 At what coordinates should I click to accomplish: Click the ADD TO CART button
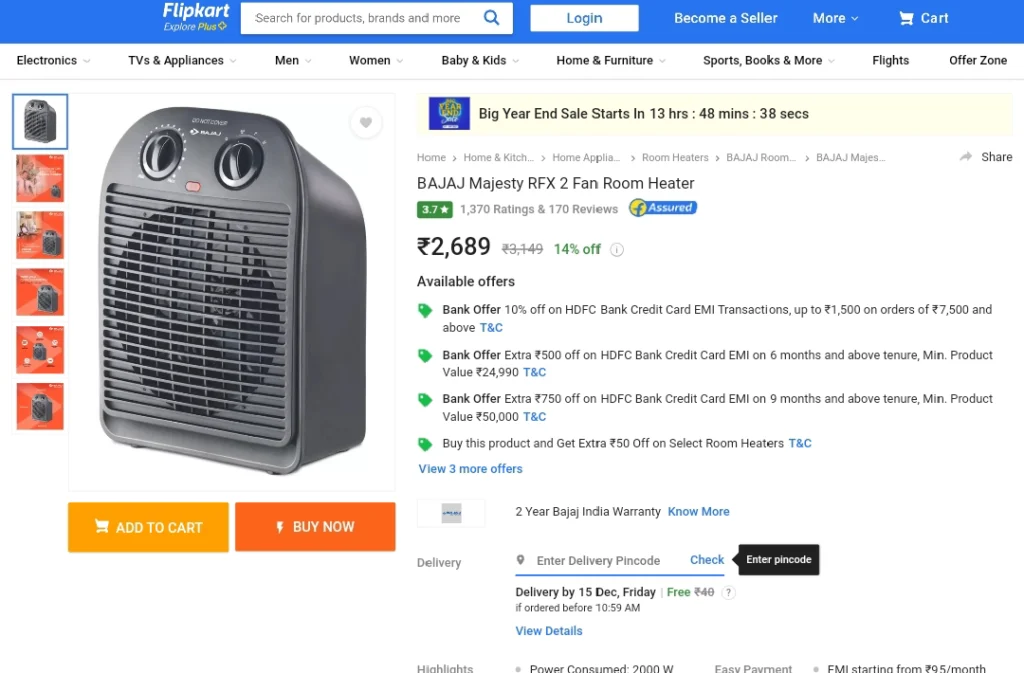[148, 527]
